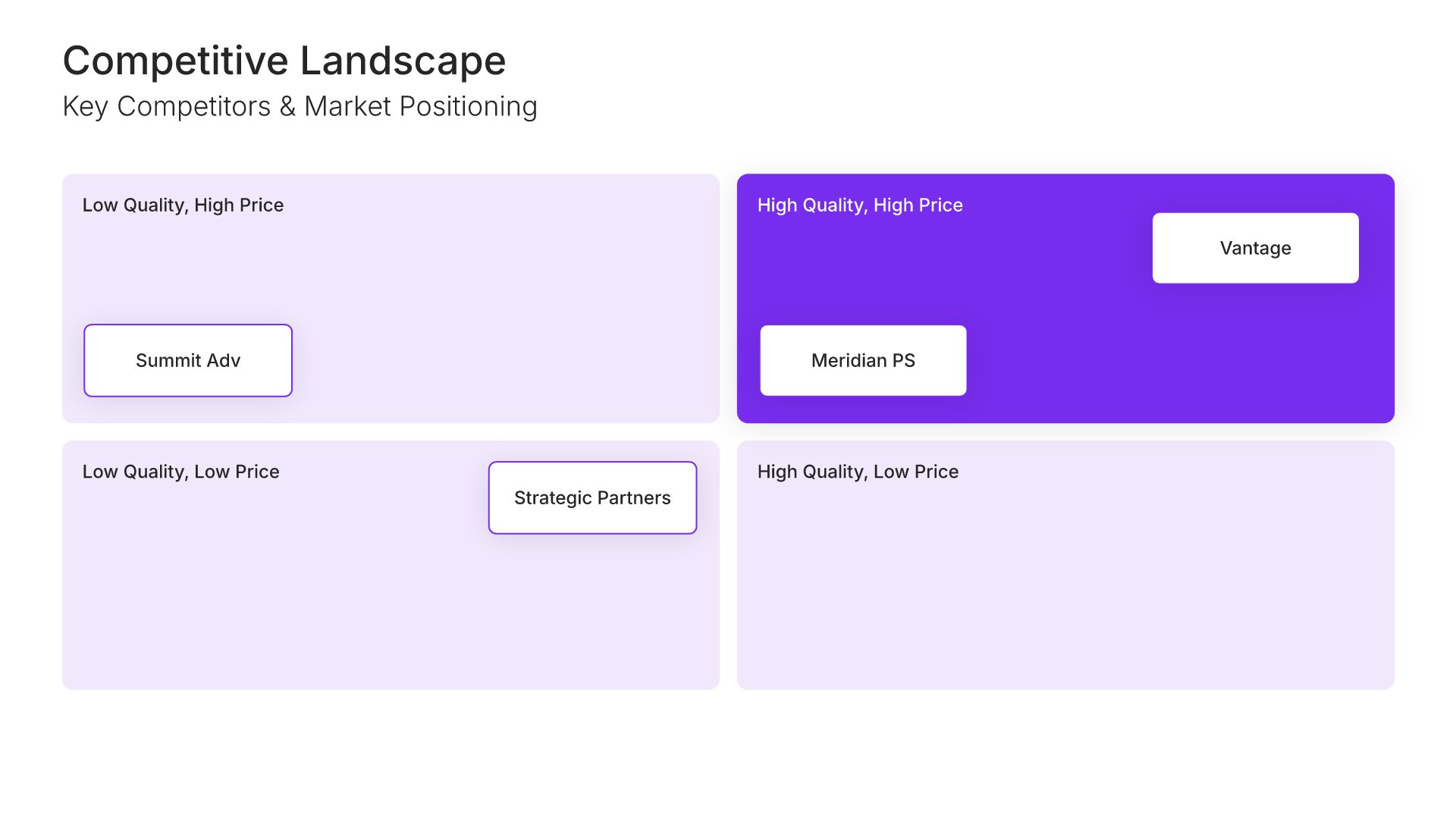Open the Strategic Partners card
The image size is (1456, 819).
[592, 497]
